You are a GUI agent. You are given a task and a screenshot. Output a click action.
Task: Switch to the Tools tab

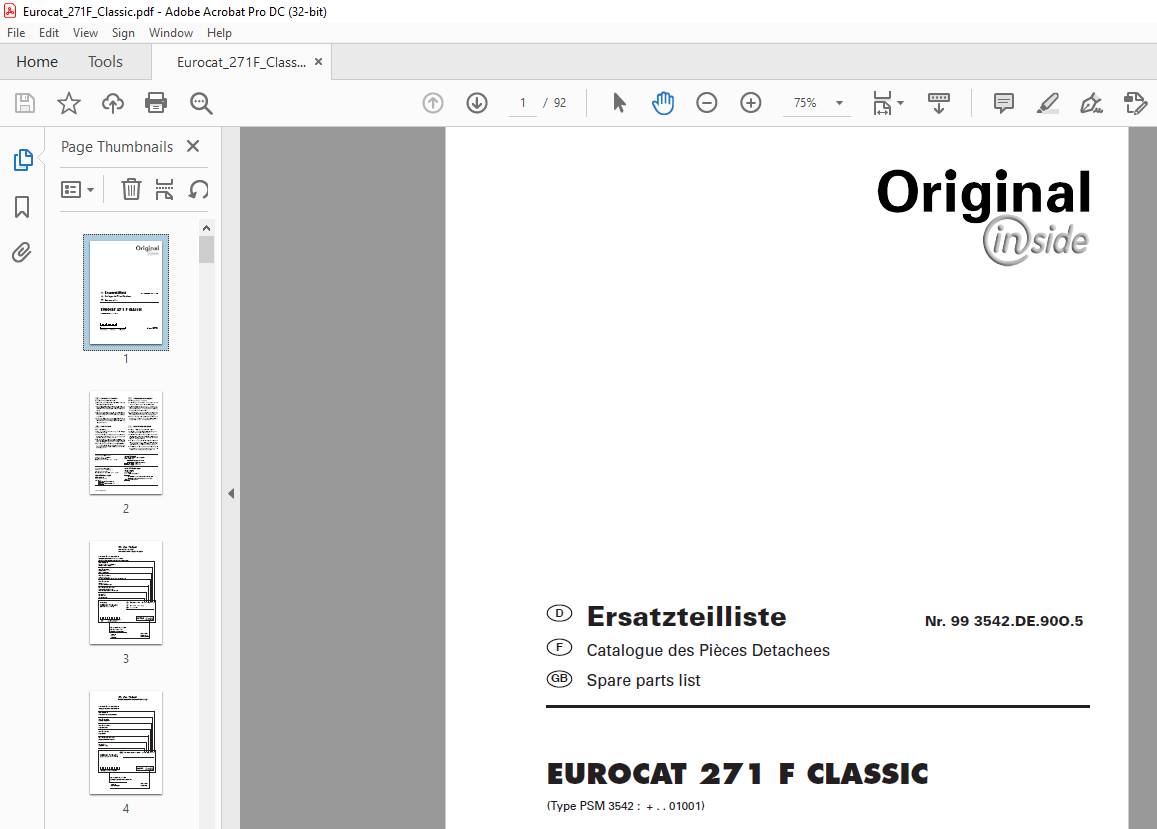(x=106, y=62)
